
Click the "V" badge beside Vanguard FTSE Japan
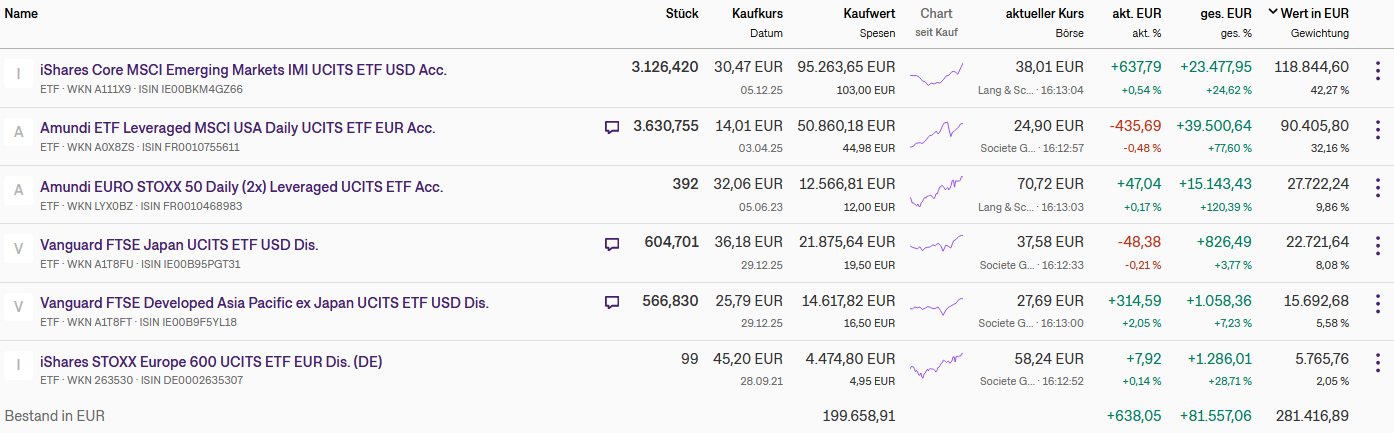pyautogui.click(x=17, y=247)
